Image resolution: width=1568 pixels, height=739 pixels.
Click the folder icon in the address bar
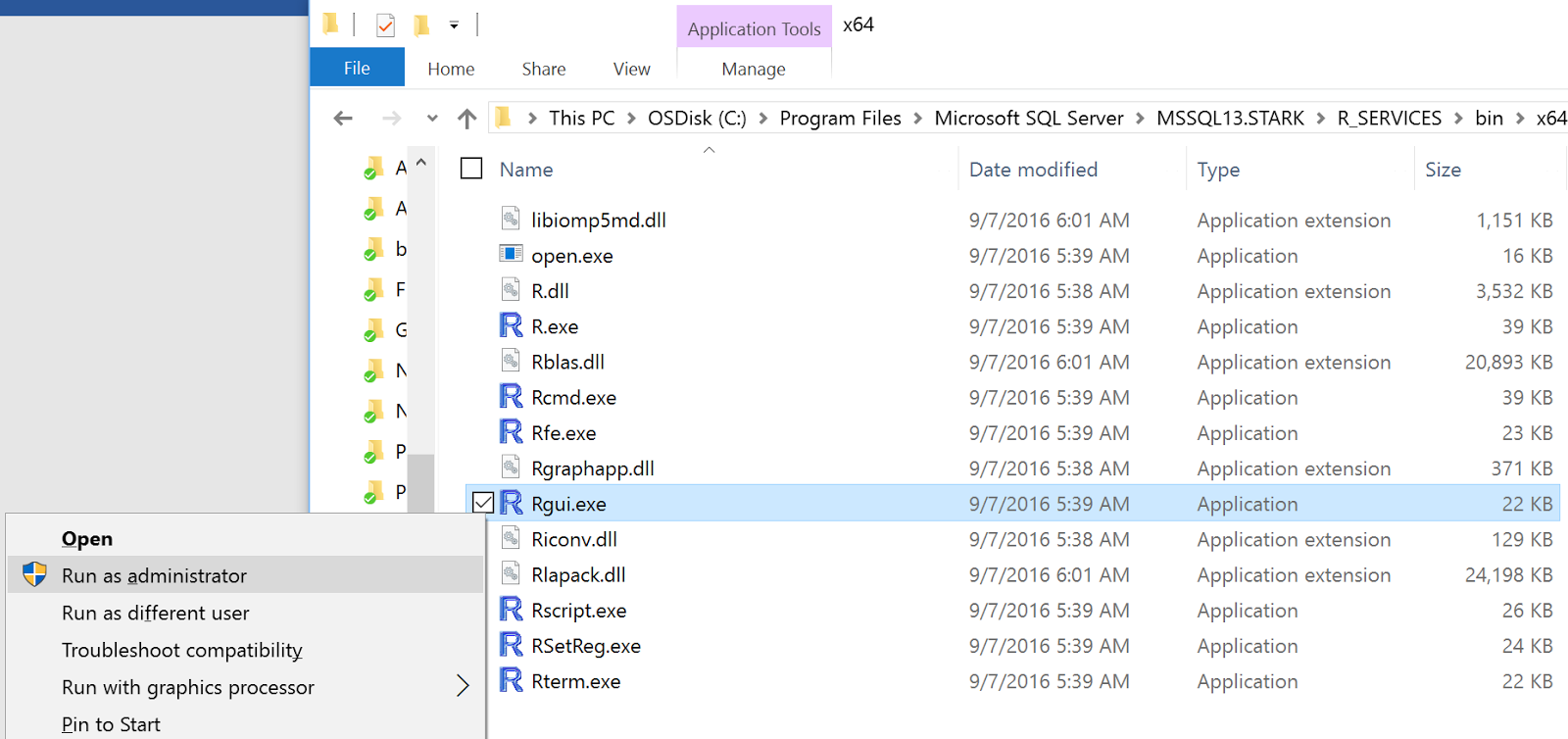click(x=504, y=118)
